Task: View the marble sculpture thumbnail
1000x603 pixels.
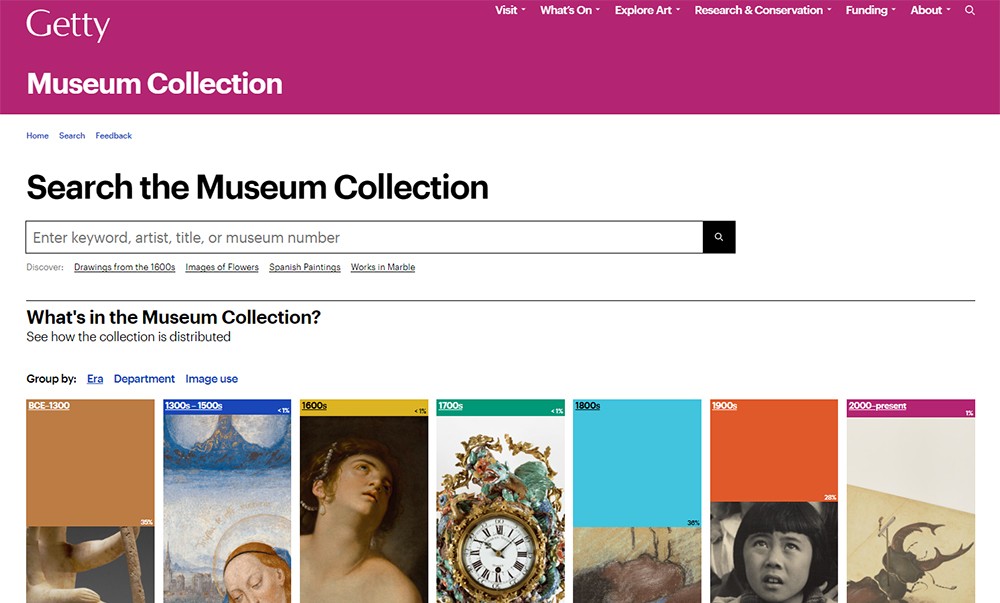Action: tap(91, 565)
